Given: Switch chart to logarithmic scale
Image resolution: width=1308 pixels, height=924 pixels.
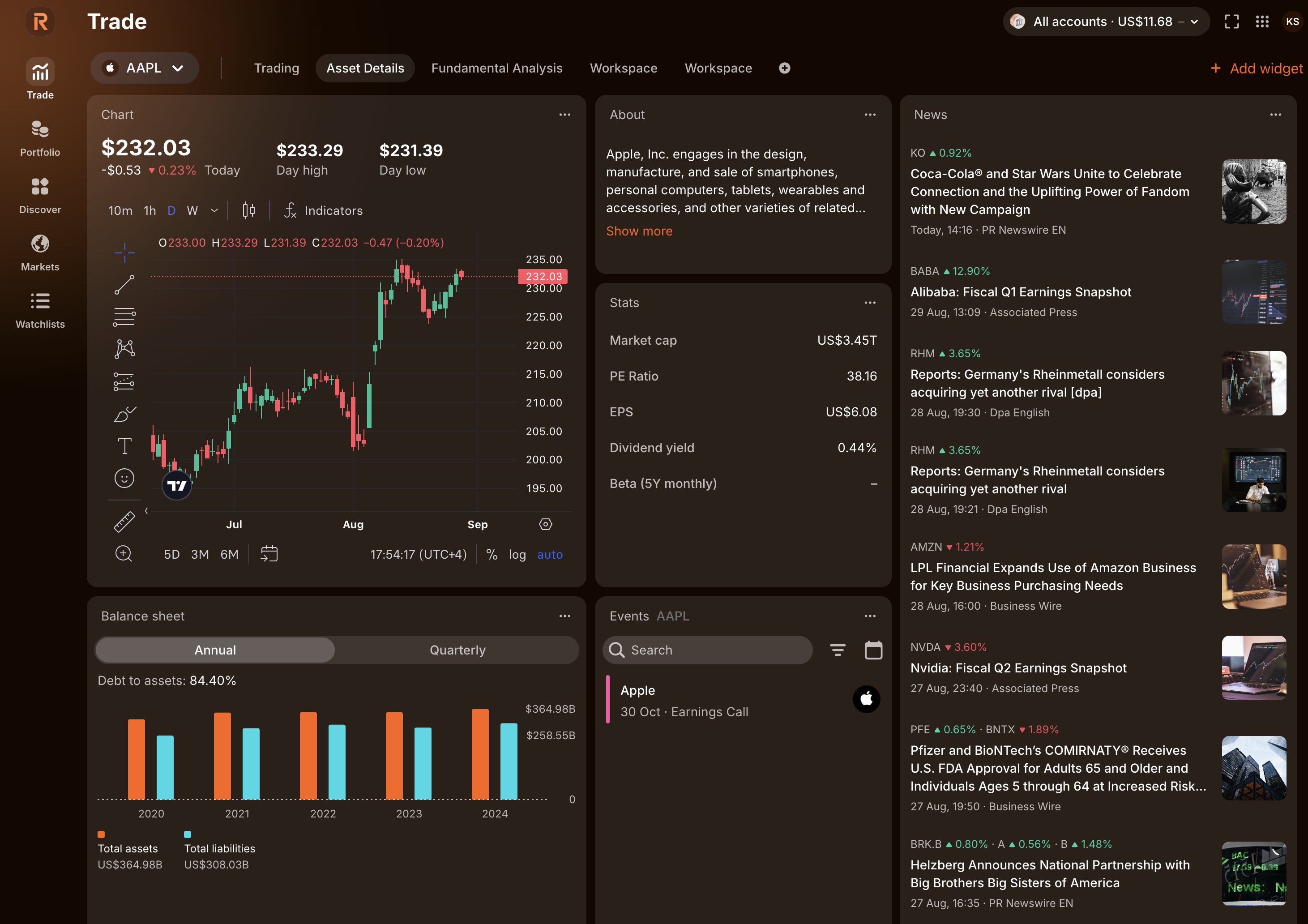Looking at the screenshot, I should coord(517,554).
